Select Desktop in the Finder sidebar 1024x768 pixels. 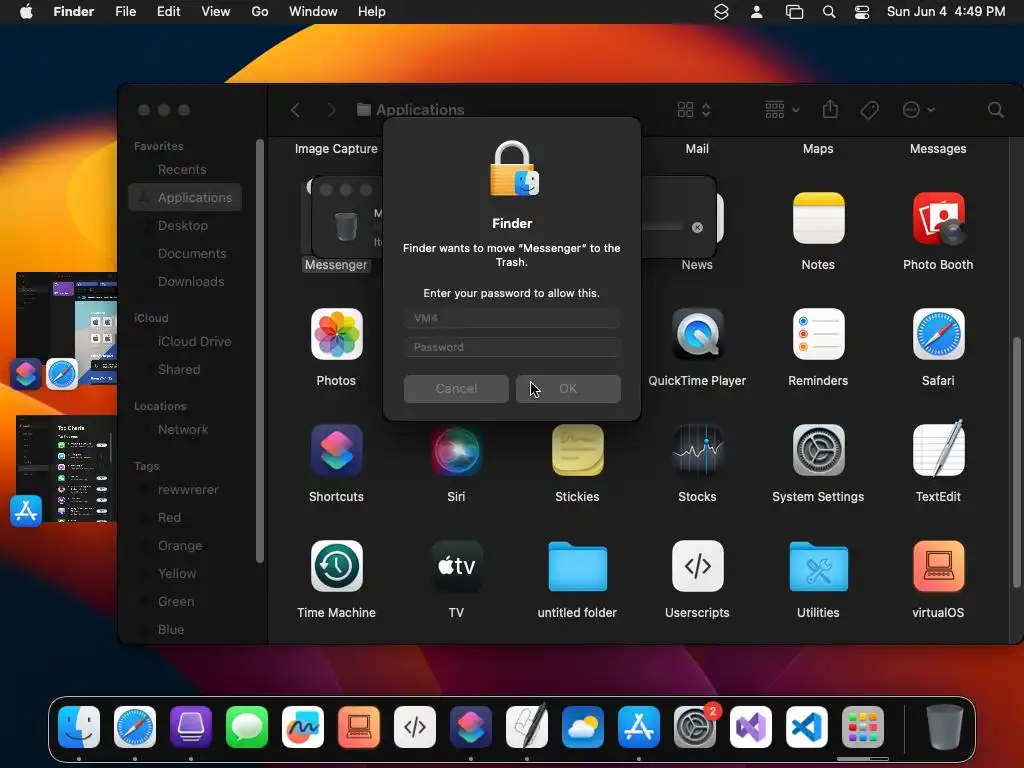[185, 225]
